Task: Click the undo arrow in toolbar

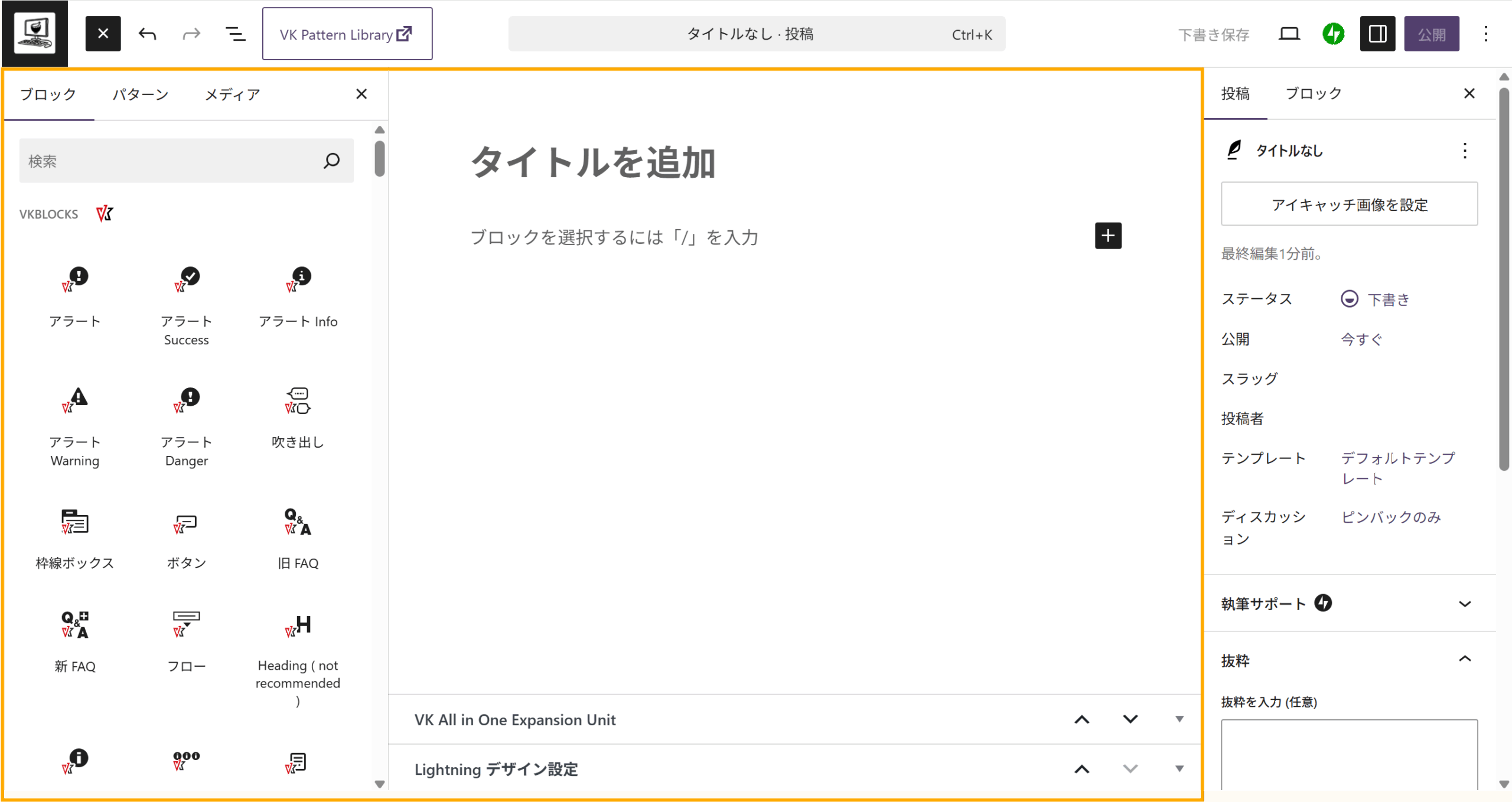Action: pos(147,34)
